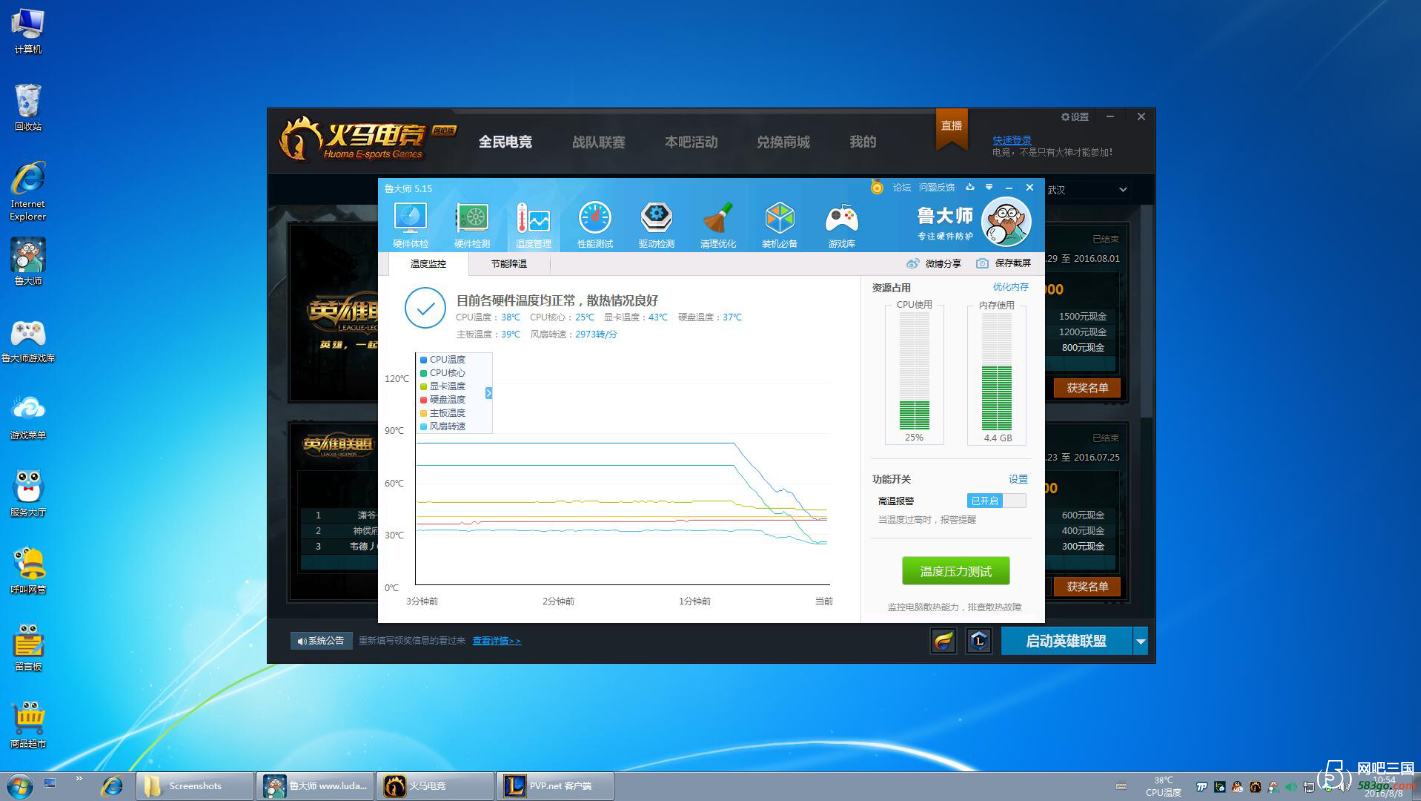1421x801 pixels.
Task: Switch to 节能降温 tab
Action: [x=508, y=264]
